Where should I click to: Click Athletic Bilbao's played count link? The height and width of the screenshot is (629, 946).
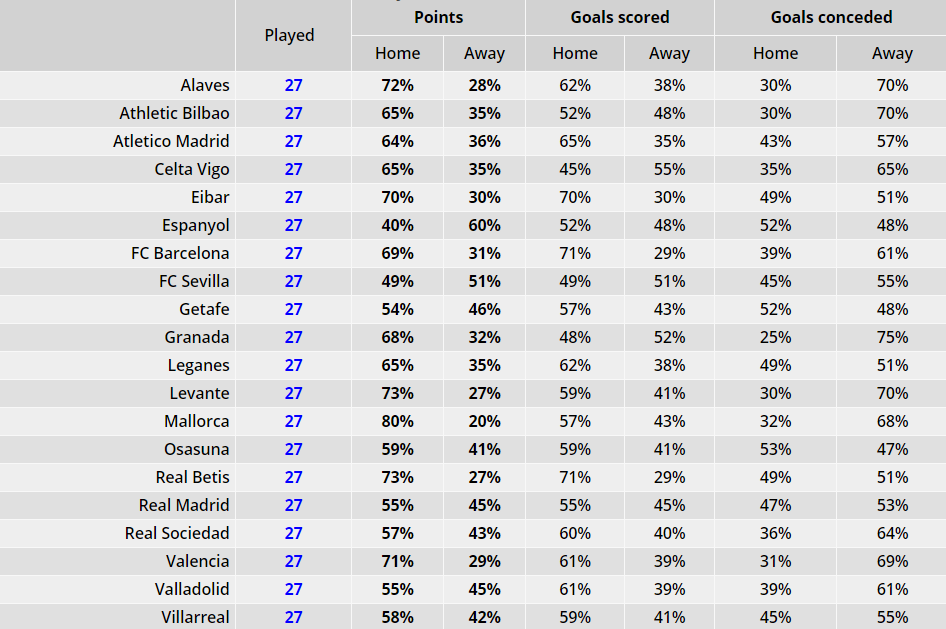pos(293,113)
